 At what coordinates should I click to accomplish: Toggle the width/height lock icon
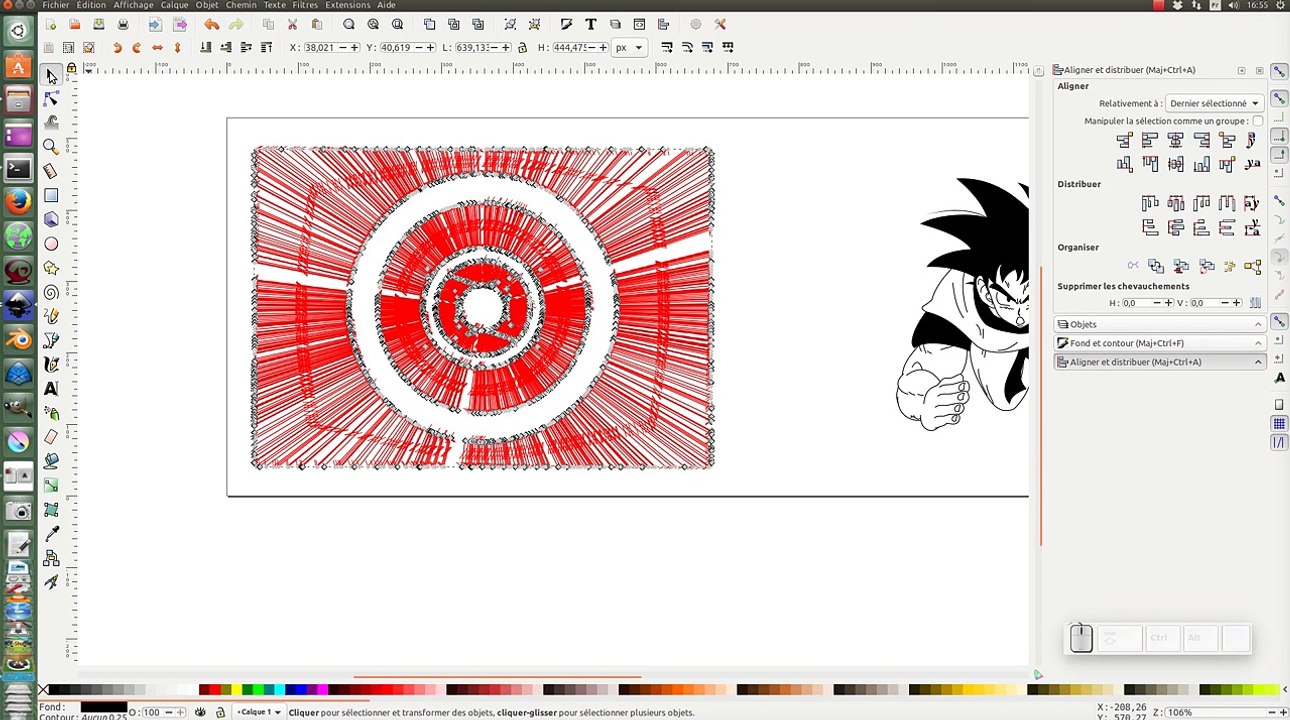[x=523, y=48]
